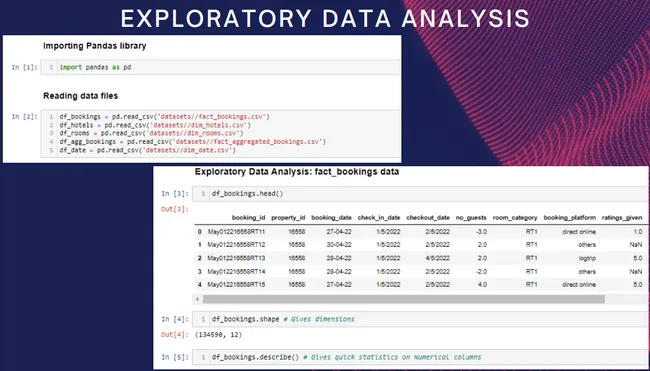Click the In [4]: cell prompt

point(175,319)
